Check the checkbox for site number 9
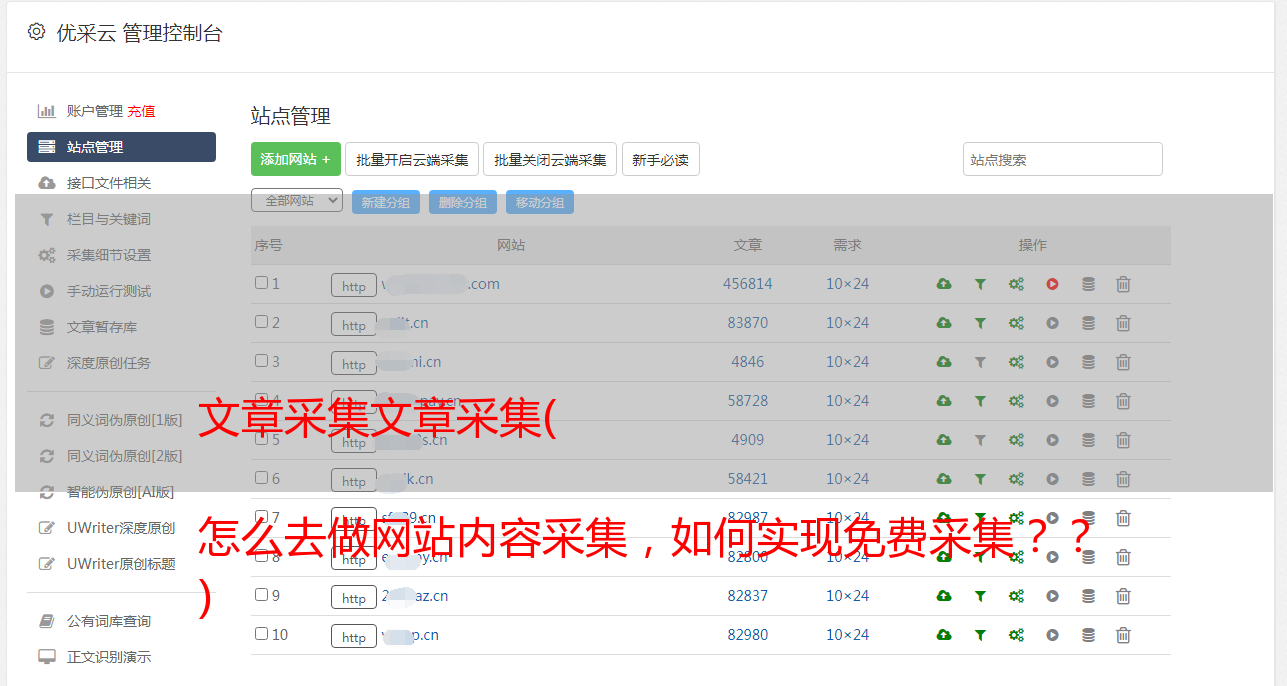The width and height of the screenshot is (1287, 686). tap(261, 595)
